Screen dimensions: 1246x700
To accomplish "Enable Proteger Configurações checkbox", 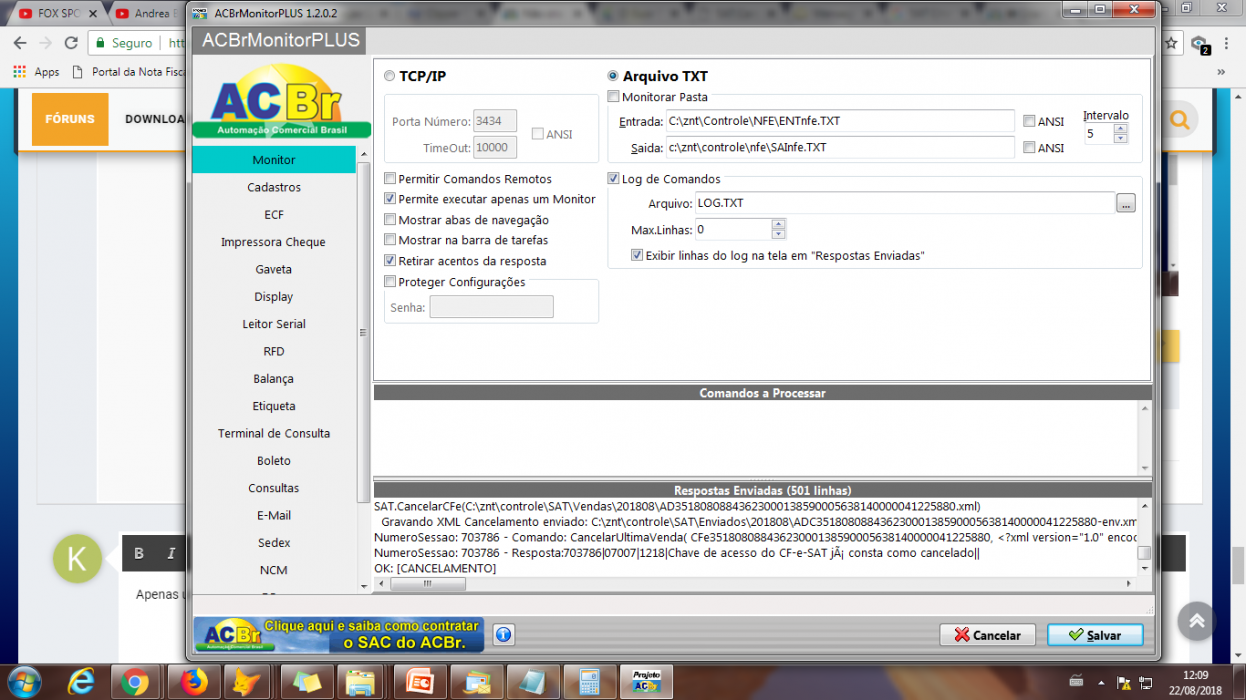I will [x=390, y=282].
